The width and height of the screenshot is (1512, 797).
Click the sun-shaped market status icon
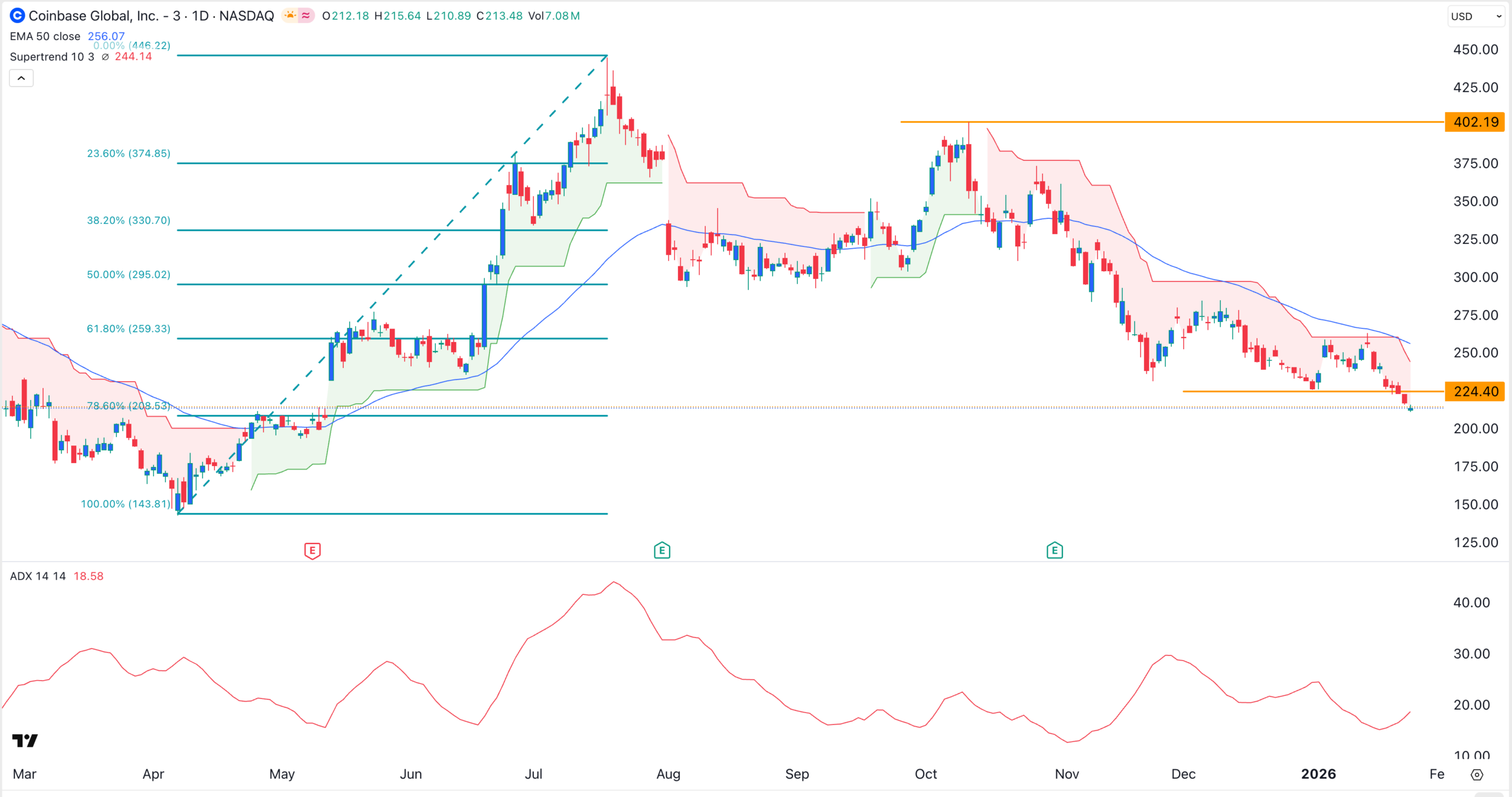[x=290, y=15]
